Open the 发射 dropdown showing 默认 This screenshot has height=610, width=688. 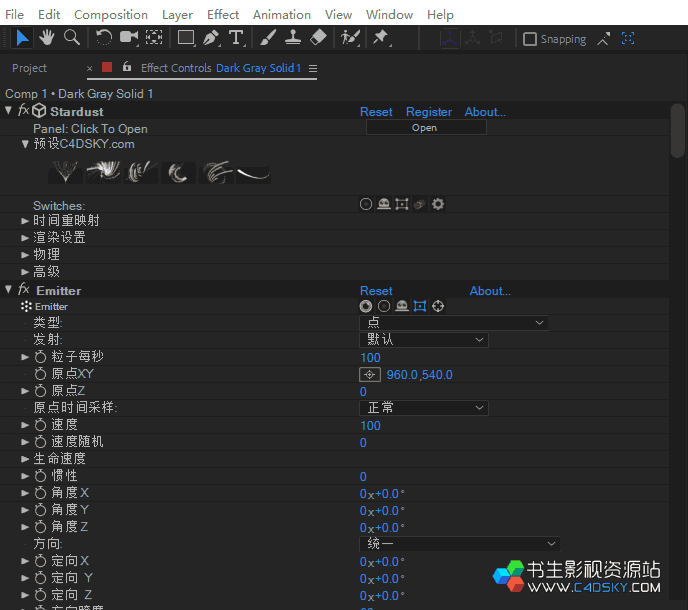click(423, 340)
